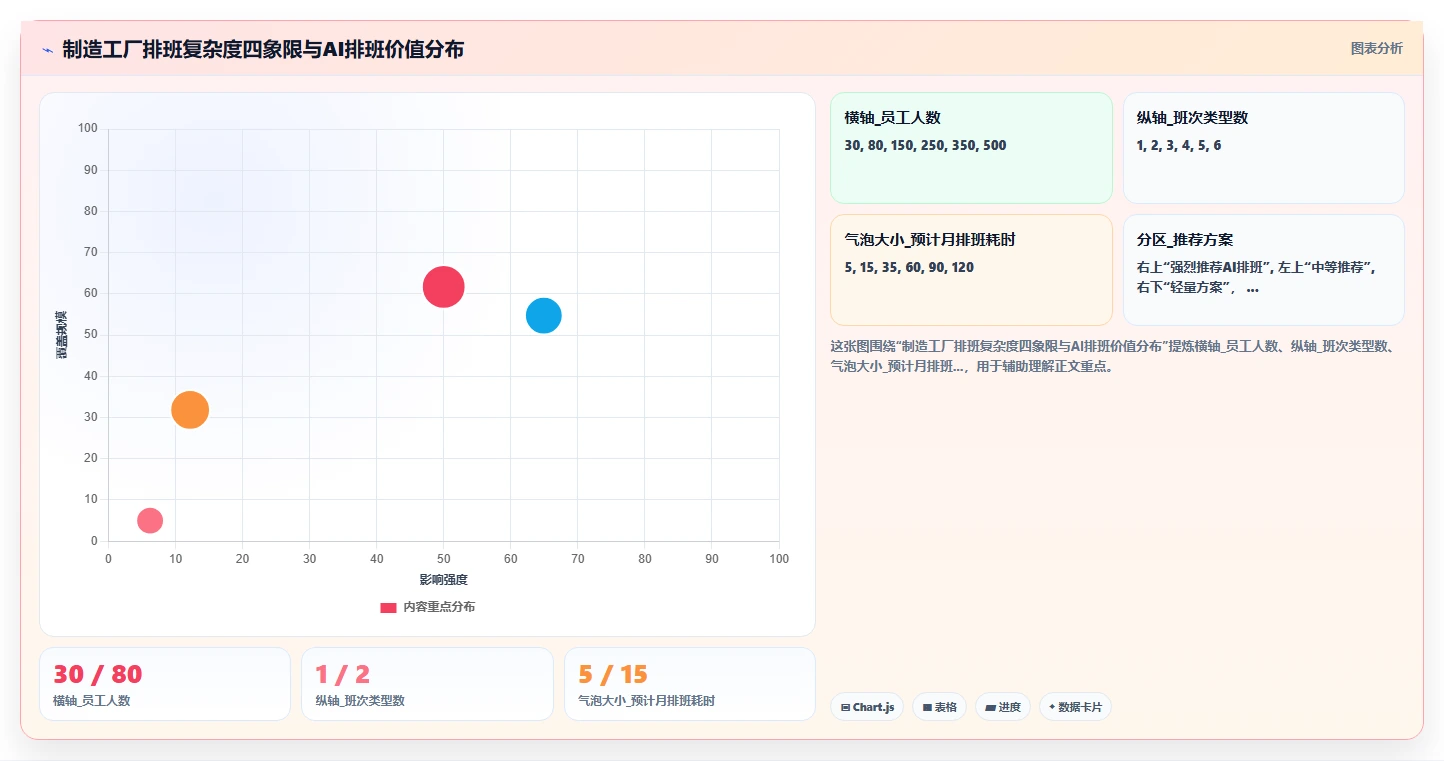The image size is (1444, 761).
Task: Click the Chart.js tag
Action: tap(866, 707)
